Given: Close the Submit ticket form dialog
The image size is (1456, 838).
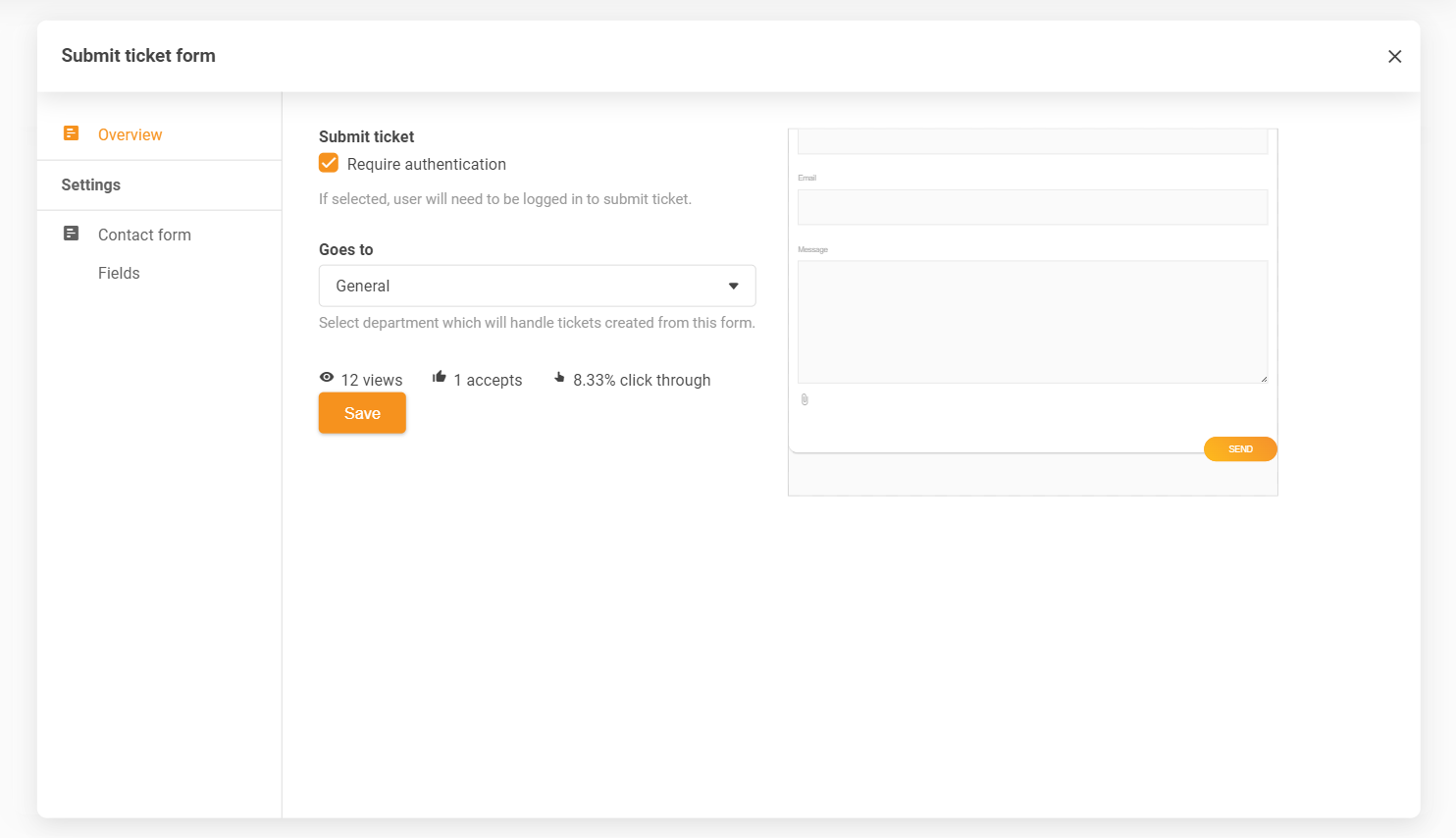Looking at the screenshot, I should pos(1394,57).
